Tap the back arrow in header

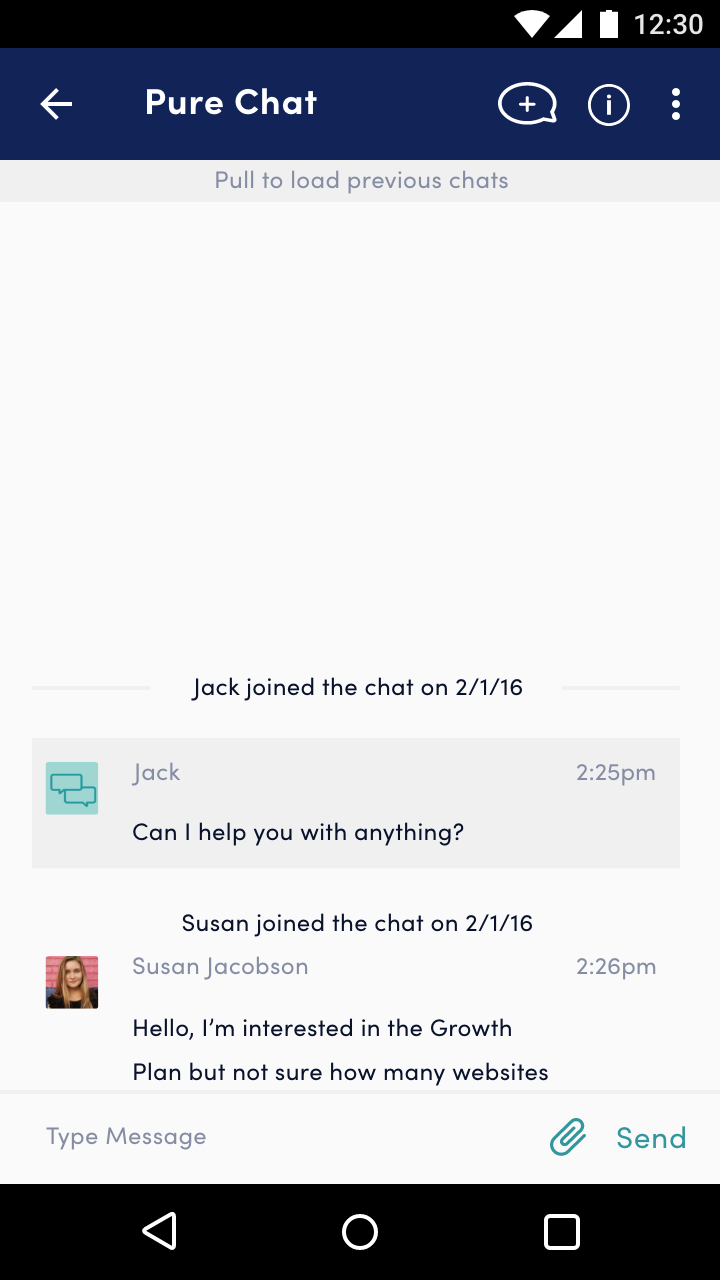tap(56, 104)
